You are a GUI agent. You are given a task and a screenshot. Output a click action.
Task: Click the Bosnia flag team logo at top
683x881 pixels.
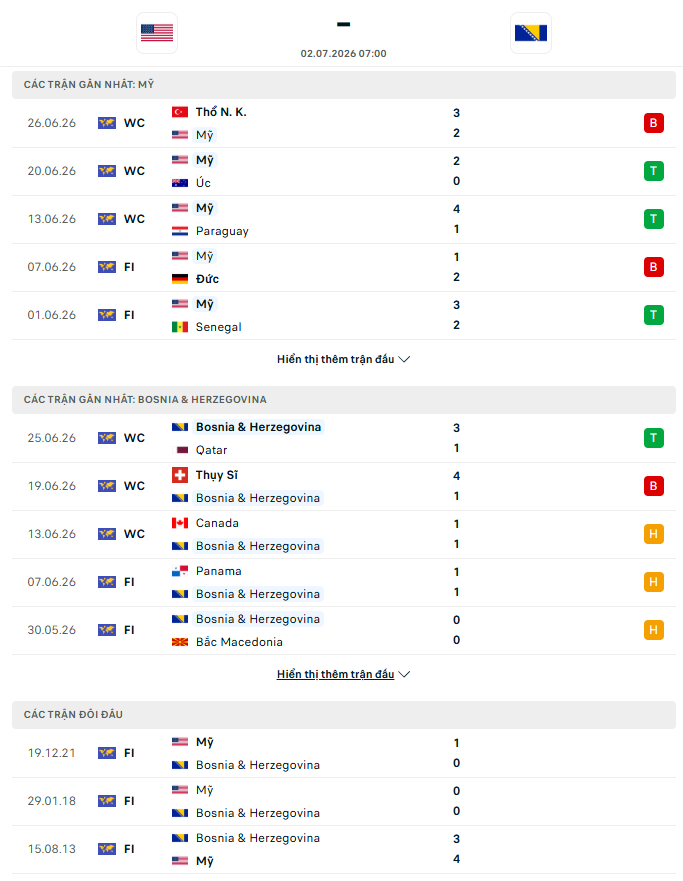pyautogui.click(x=531, y=33)
